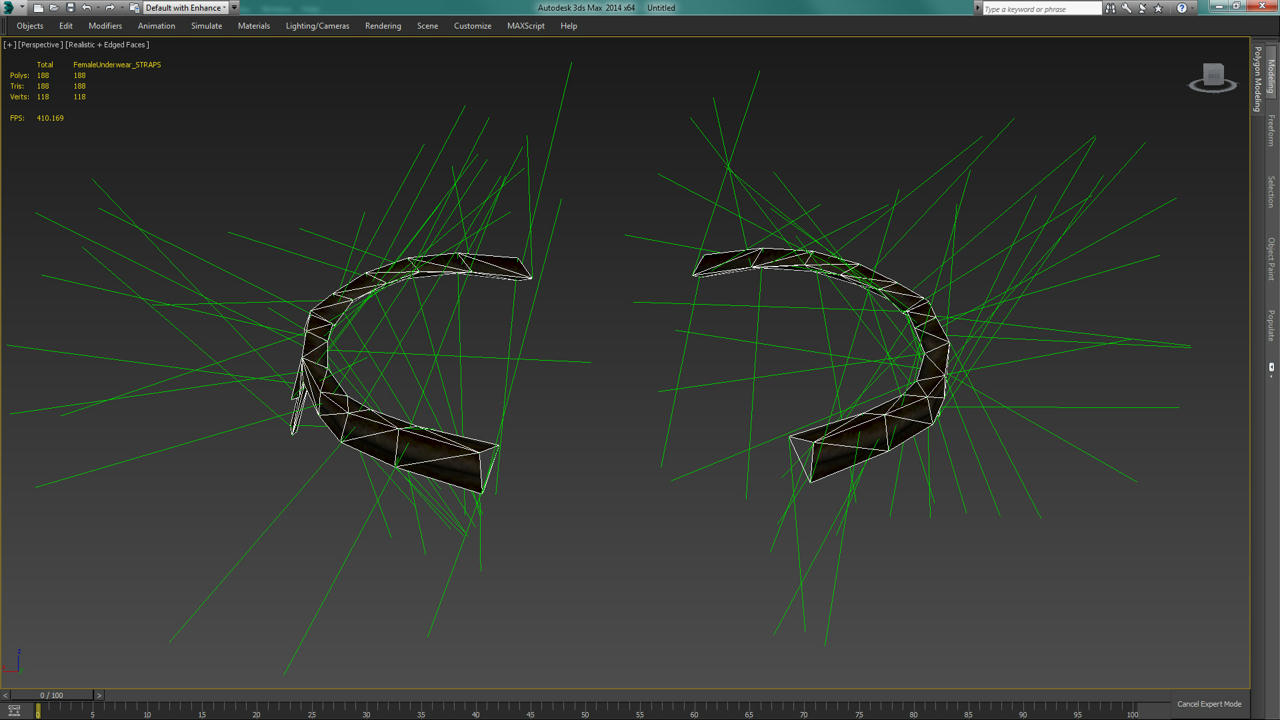Image resolution: width=1280 pixels, height=720 pixels.
Task: Open the application menu dropdown arrow
Action: (23, 8)
